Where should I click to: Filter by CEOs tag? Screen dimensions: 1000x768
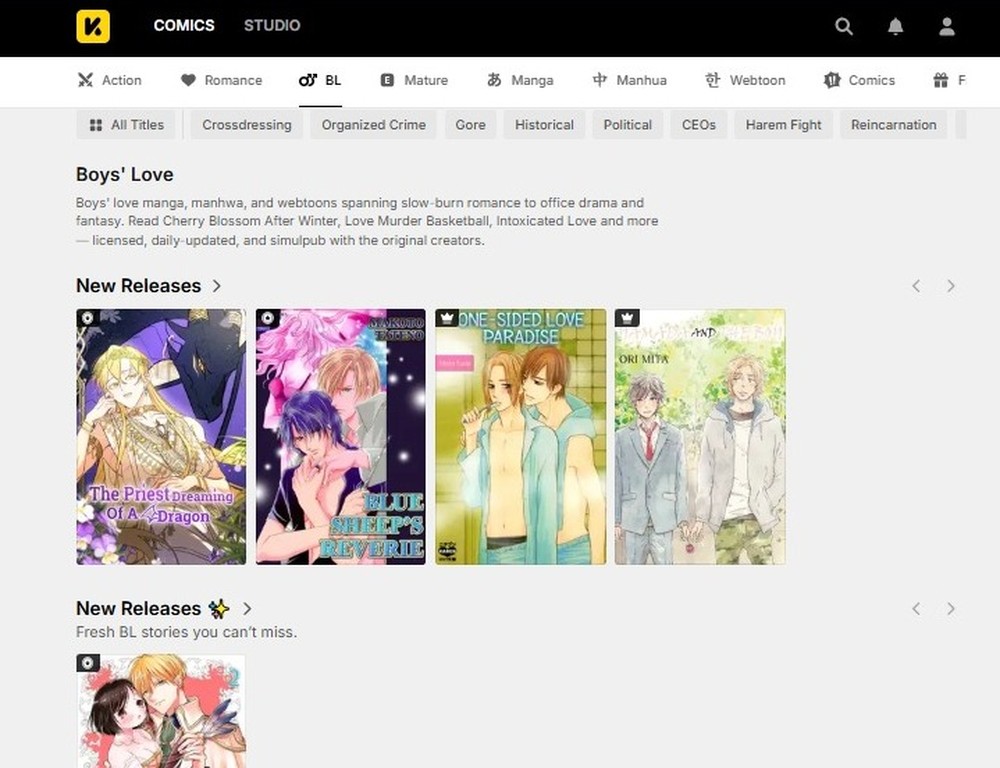tap(699, 125)
